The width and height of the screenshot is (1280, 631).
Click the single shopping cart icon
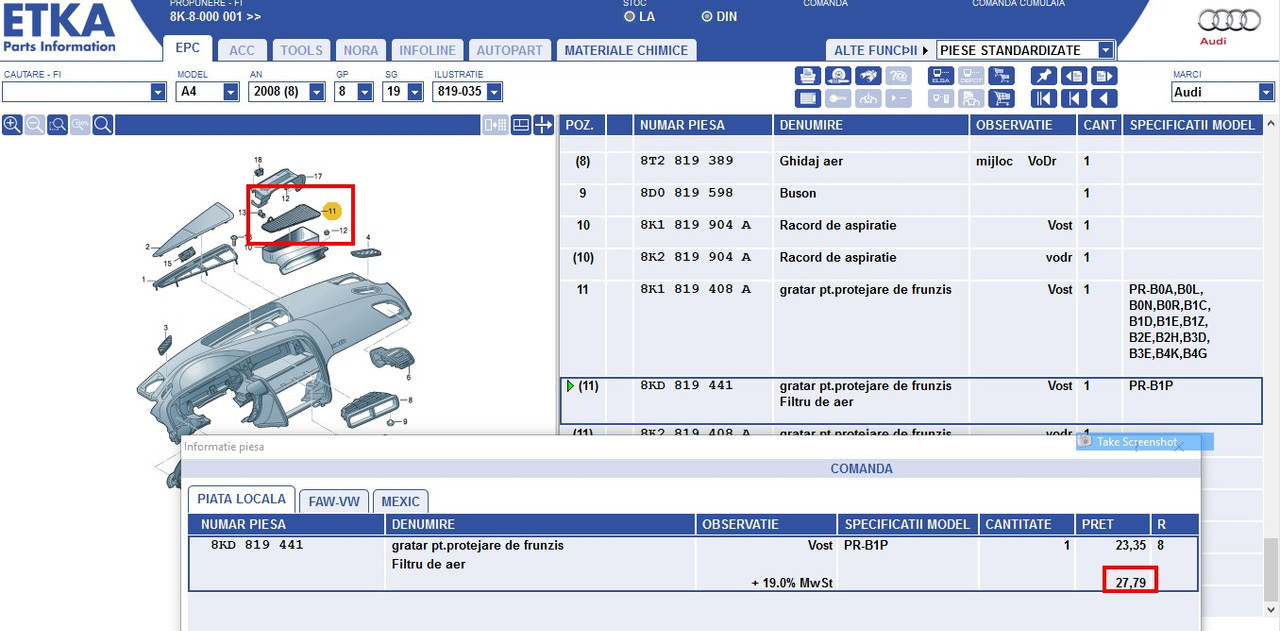(1001, 98)
